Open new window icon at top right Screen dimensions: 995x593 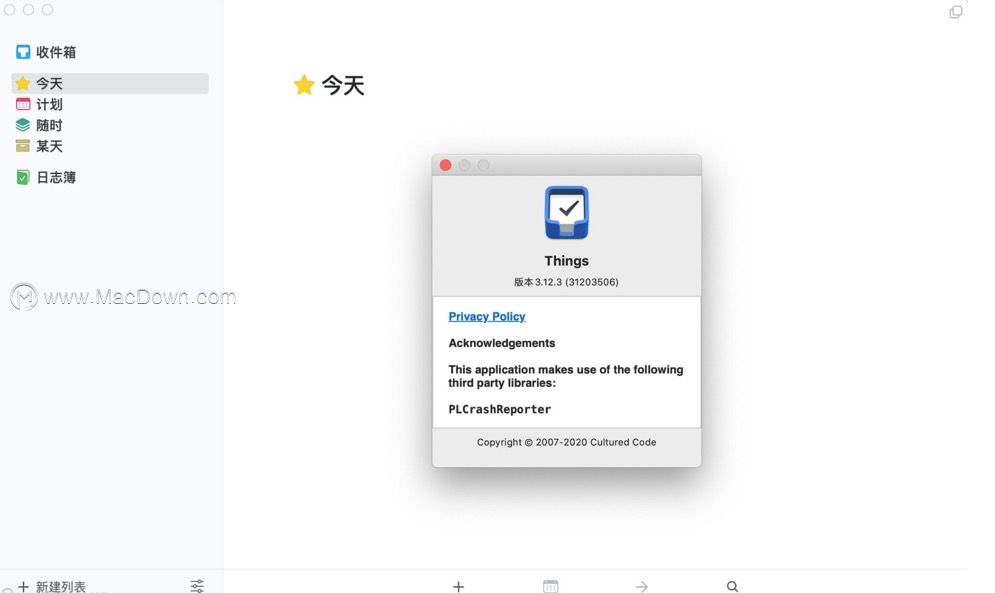click(x=956, y=11)
